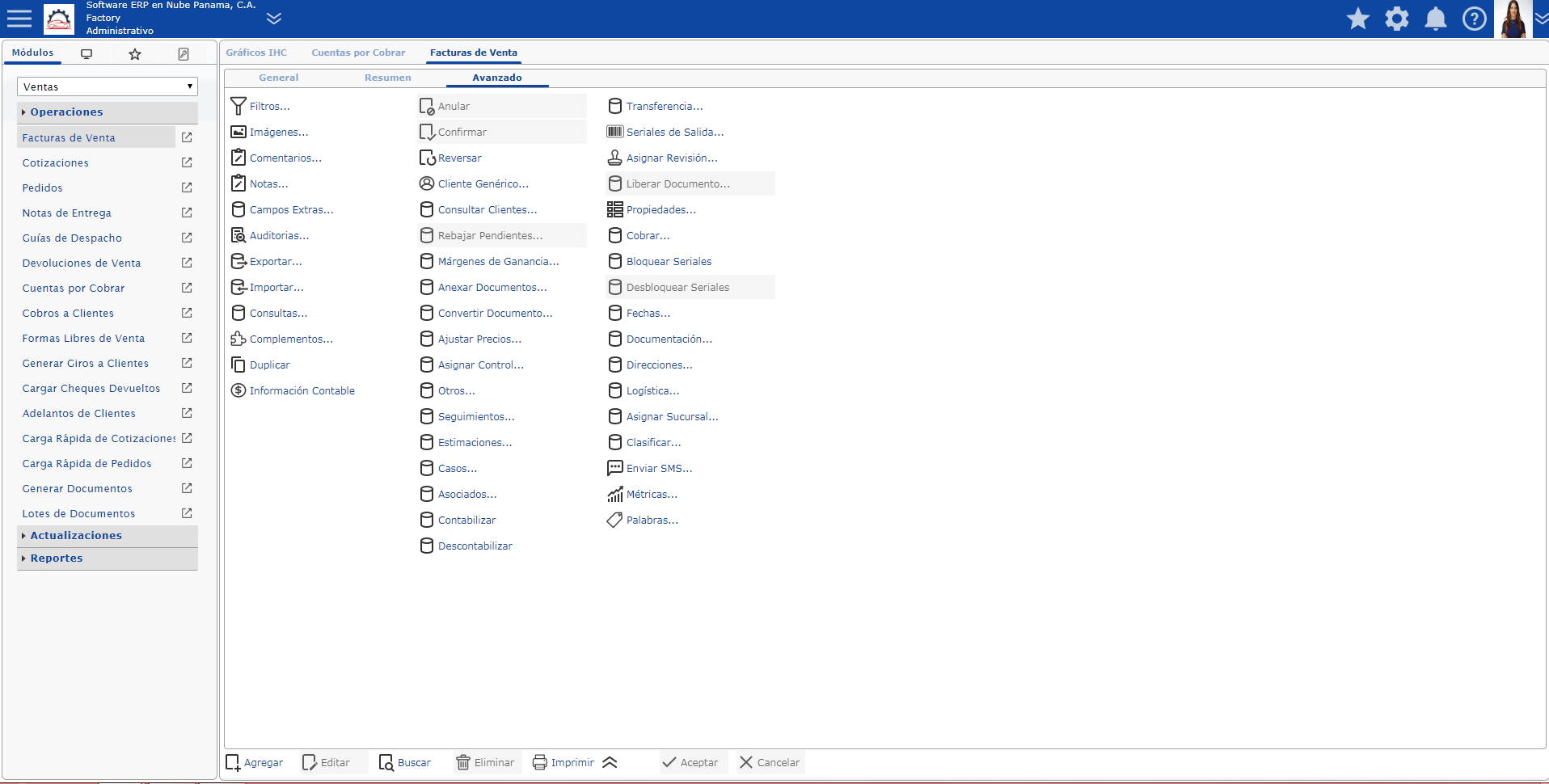Click the notifications bell icon
This screenshot has height=784, width=1549.
click(1435, 19)
